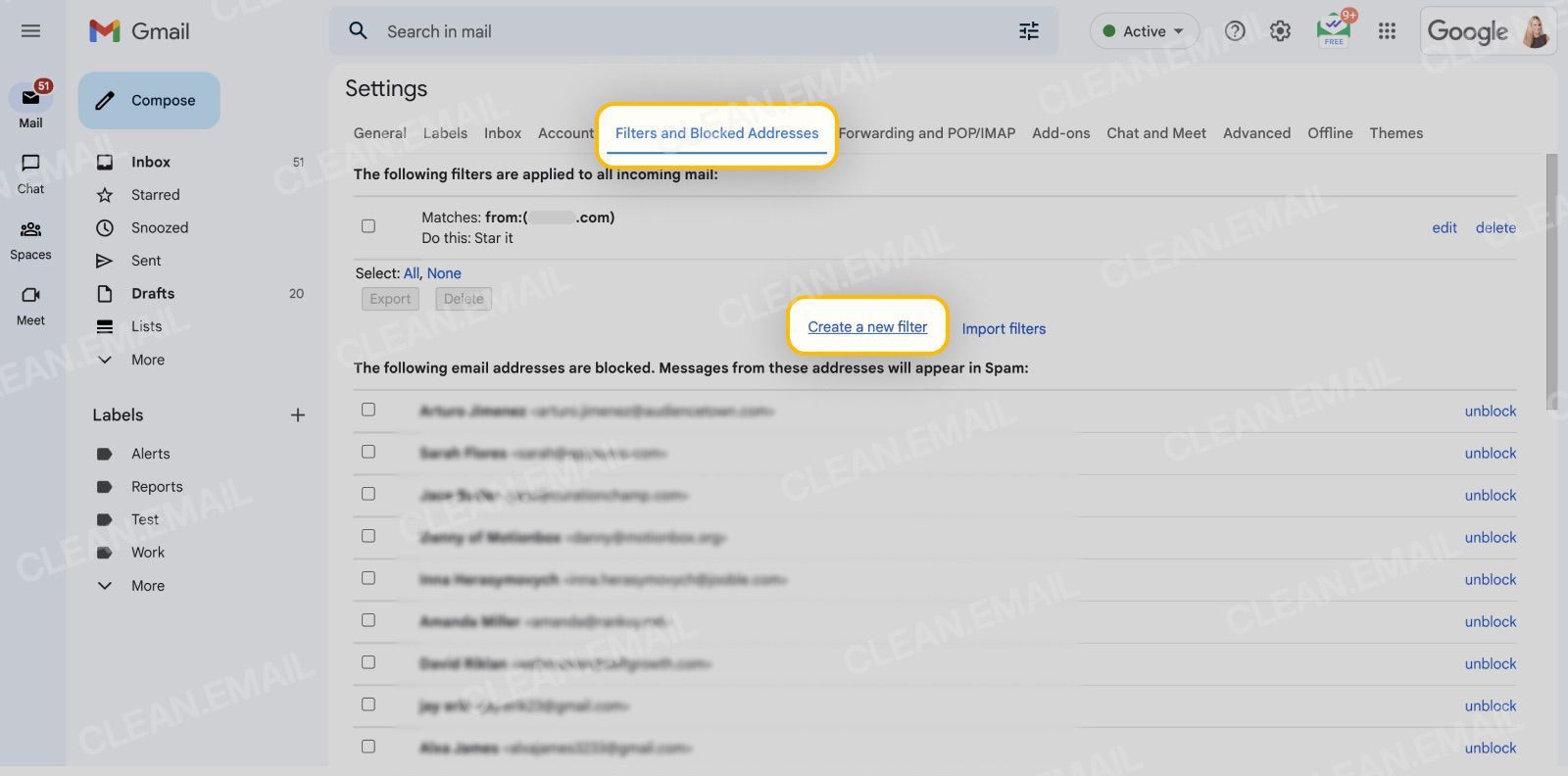1568x776 pixels.
Task: Expand More under the Labels section
Action: (147, 586)
